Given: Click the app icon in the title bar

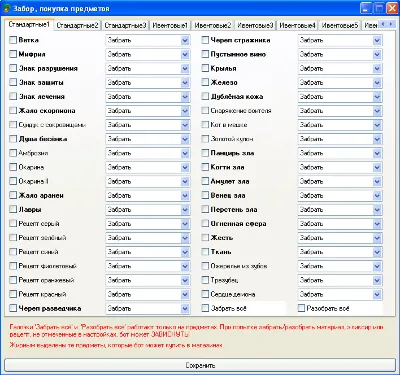Looking at the screenshot, I should tap(7, 8).
